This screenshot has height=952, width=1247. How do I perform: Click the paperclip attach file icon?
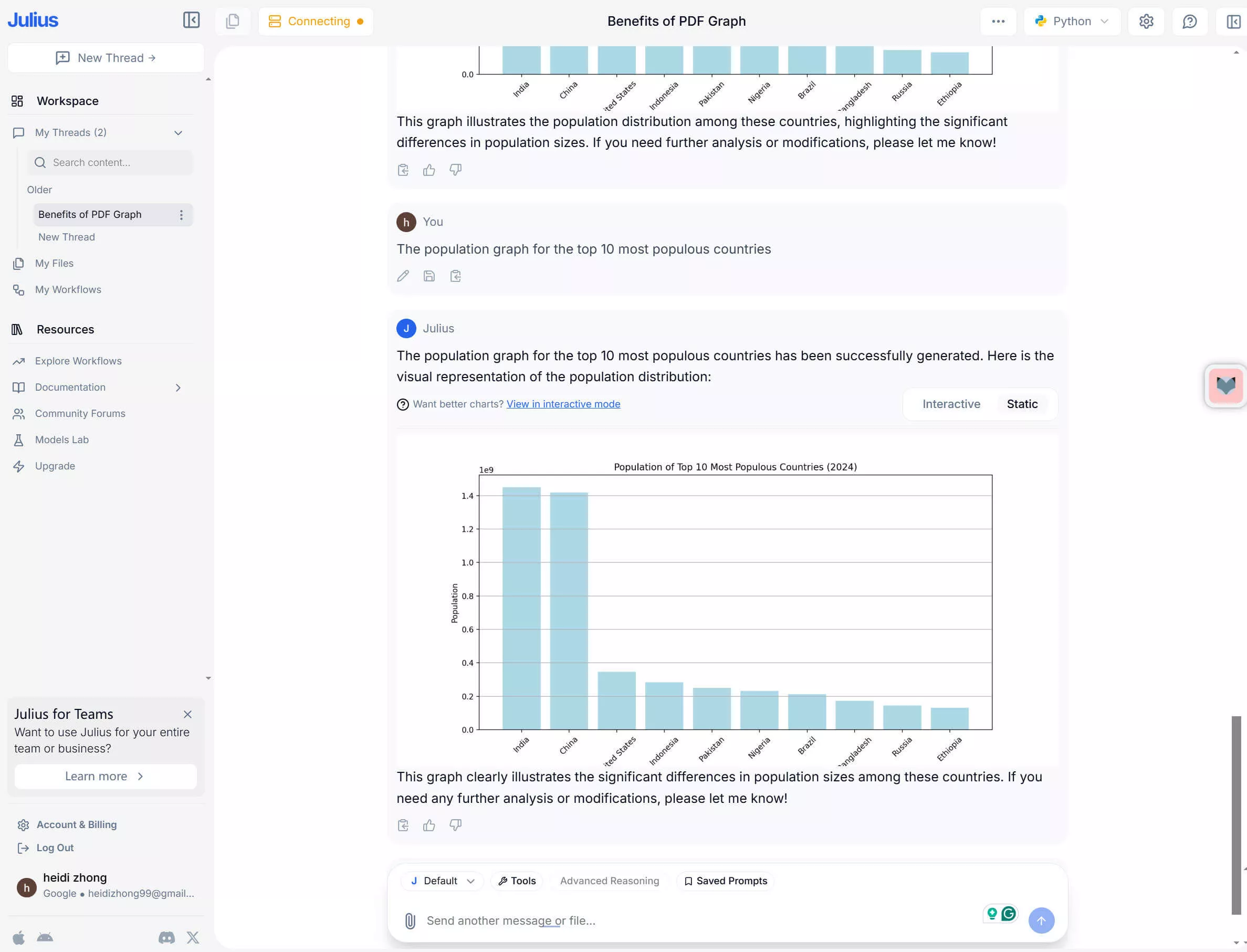pos(410,921)
